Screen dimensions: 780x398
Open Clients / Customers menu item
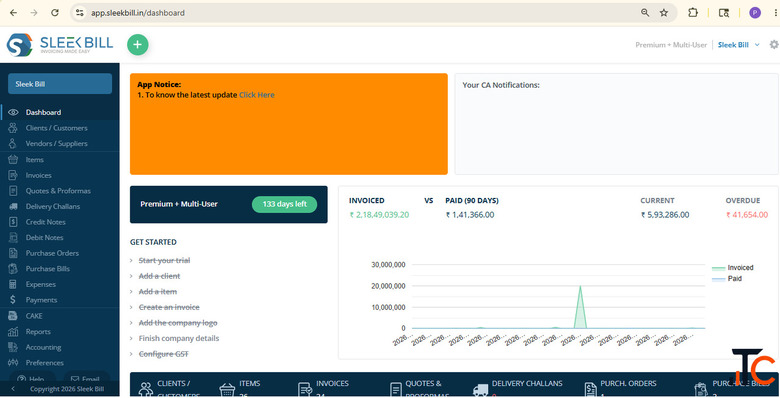pyautogui.click(x=60, y=128)
